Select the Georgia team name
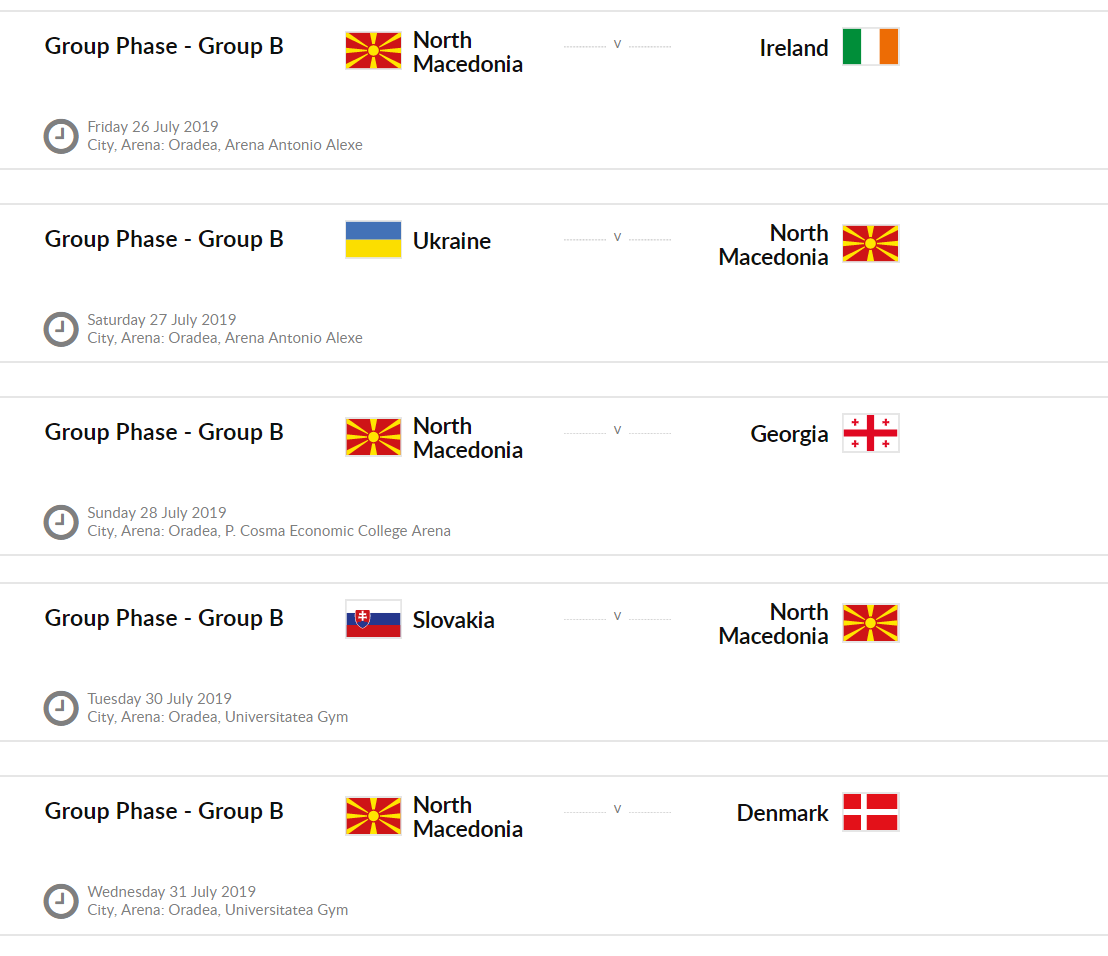The height and width of the screenshot is (956, 1108). pos(789,434)
